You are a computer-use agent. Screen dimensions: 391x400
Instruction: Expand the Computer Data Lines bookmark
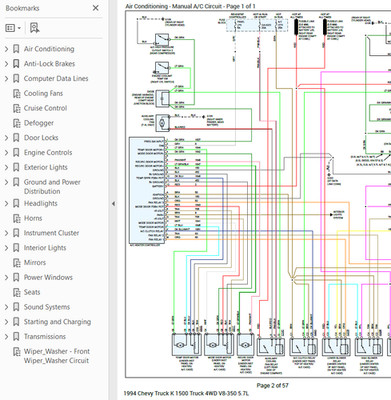tap(6, 79)
